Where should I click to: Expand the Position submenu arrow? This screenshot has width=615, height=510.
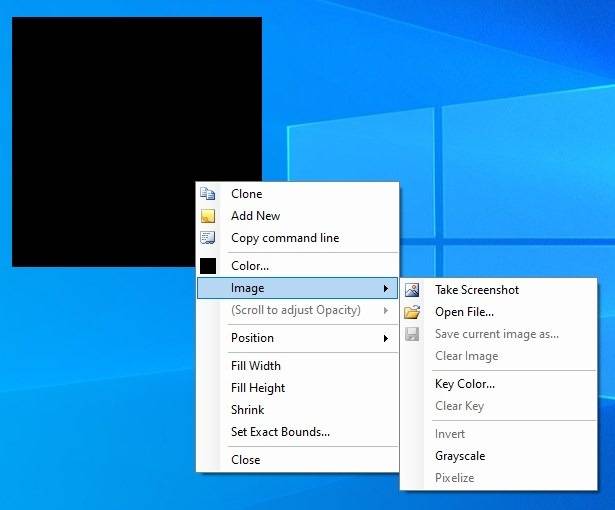pos(386,338)
